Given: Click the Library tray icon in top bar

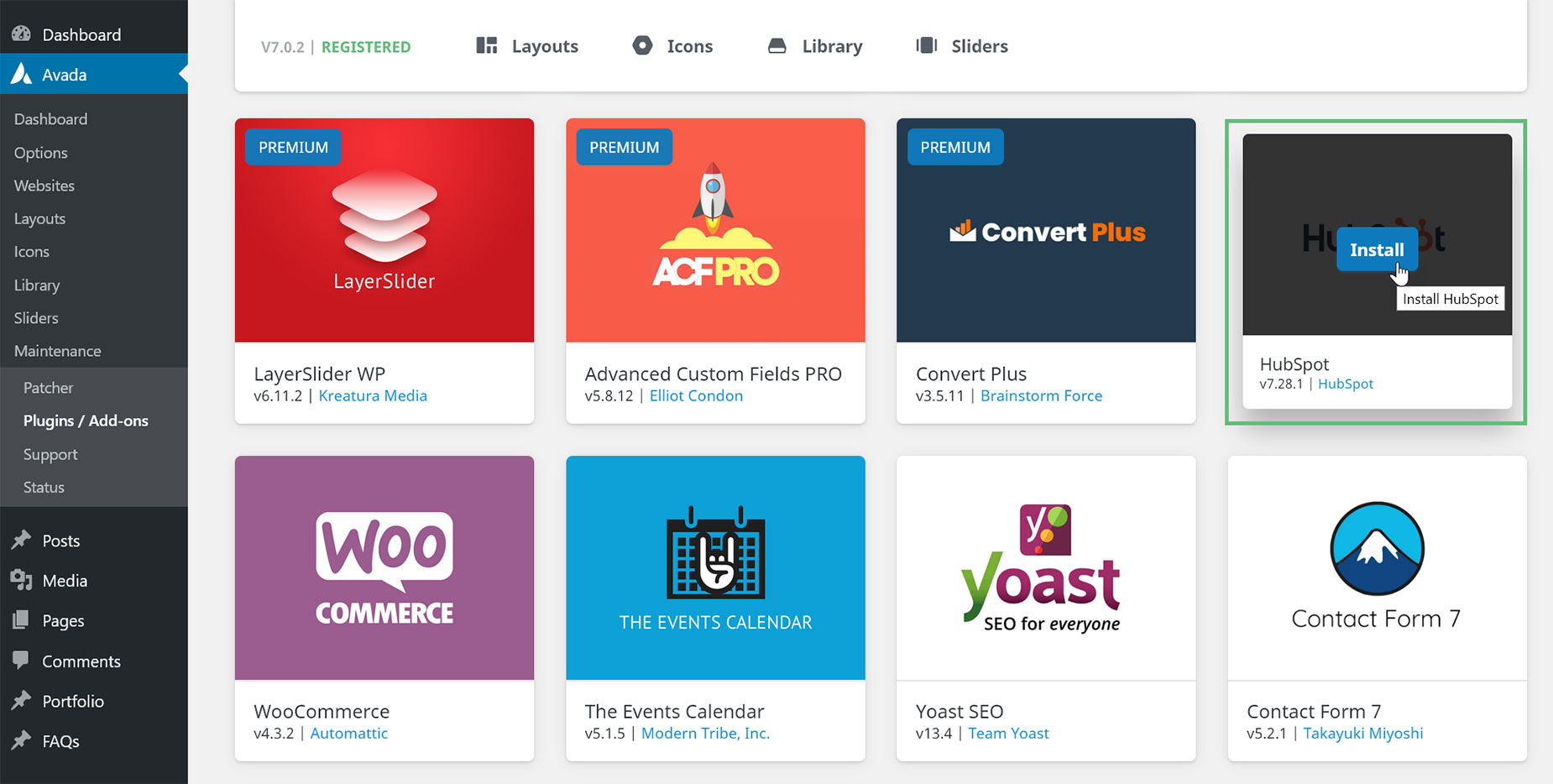Looking at the screenshot, I should click(x=777, y=45).
